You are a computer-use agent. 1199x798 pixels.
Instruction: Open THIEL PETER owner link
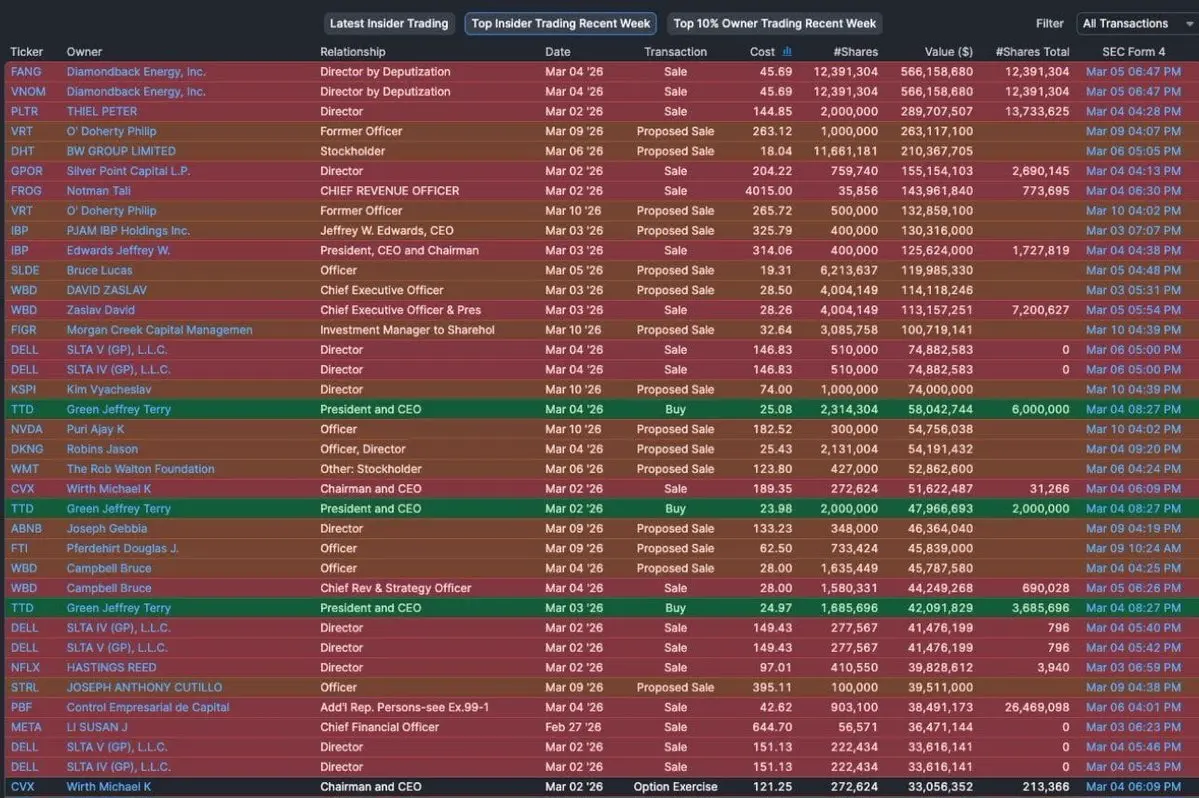point(102,112)
